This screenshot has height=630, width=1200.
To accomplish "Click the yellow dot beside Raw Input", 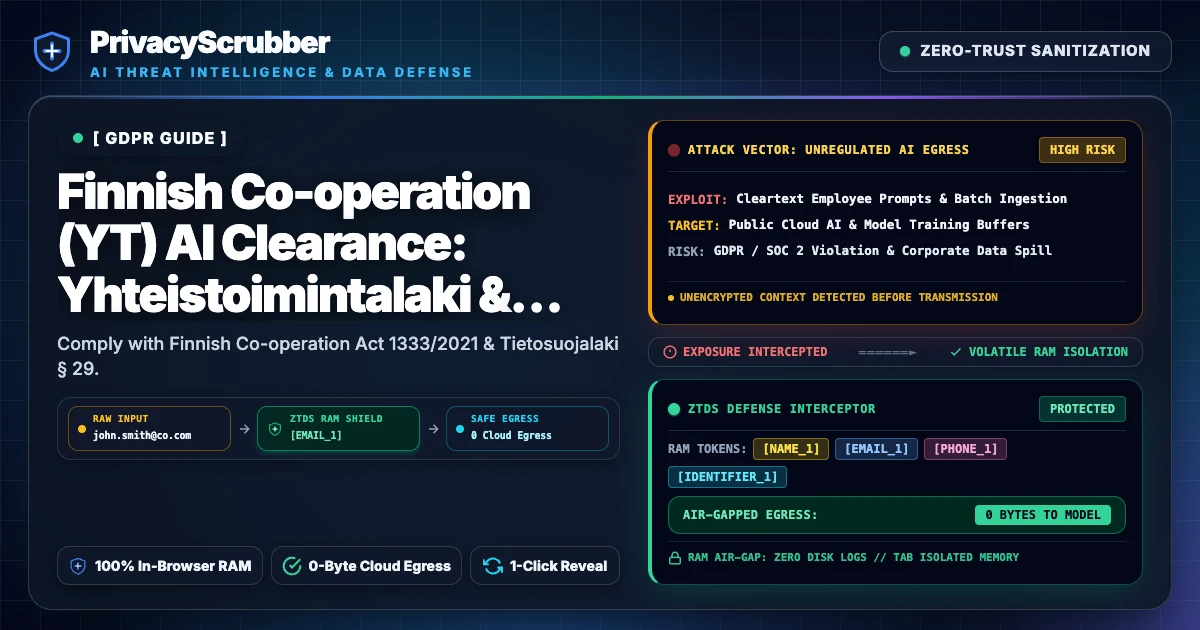I will (80, 428).
